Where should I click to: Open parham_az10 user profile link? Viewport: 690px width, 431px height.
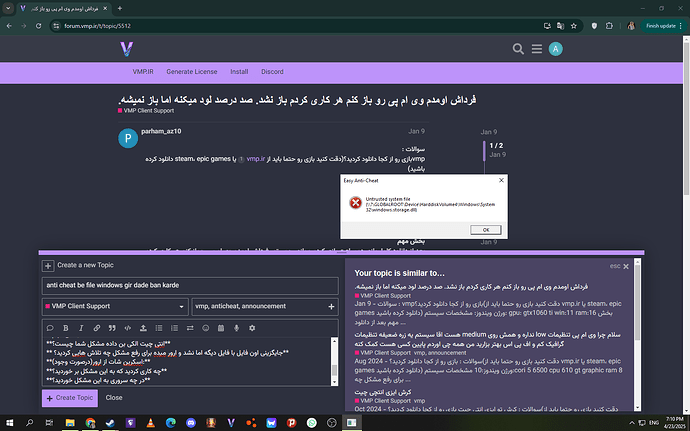click(161, 131)
